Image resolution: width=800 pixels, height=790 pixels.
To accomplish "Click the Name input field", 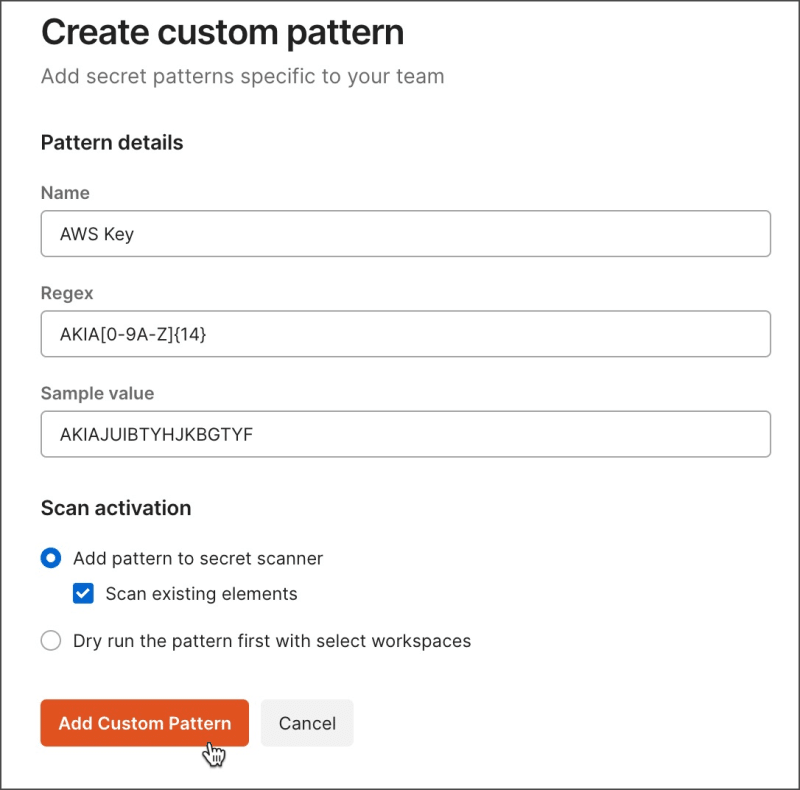I will pos(405,234).
